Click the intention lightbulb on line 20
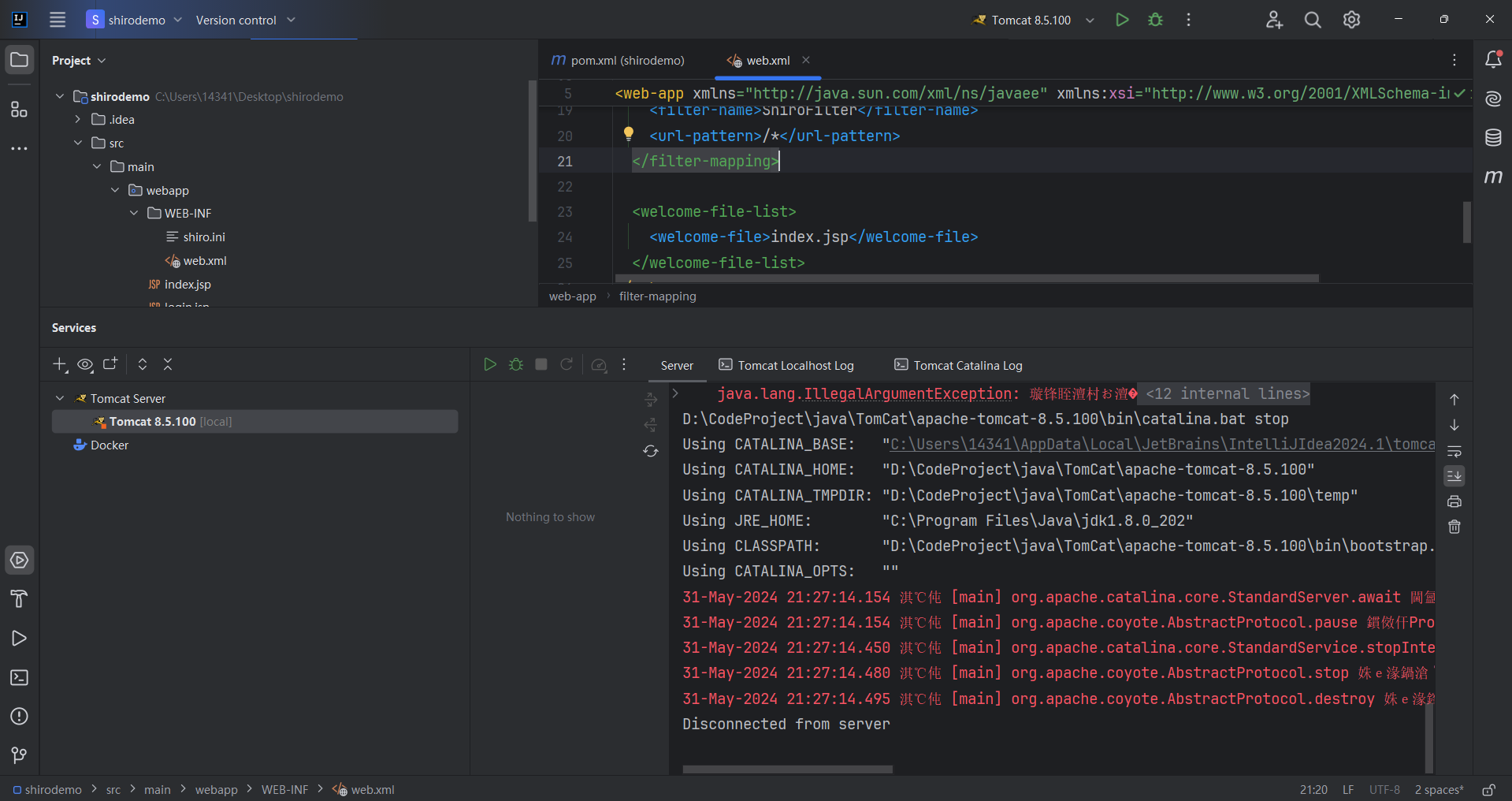1512x801 pixels. pyautogui.click(x=629, y=135)
